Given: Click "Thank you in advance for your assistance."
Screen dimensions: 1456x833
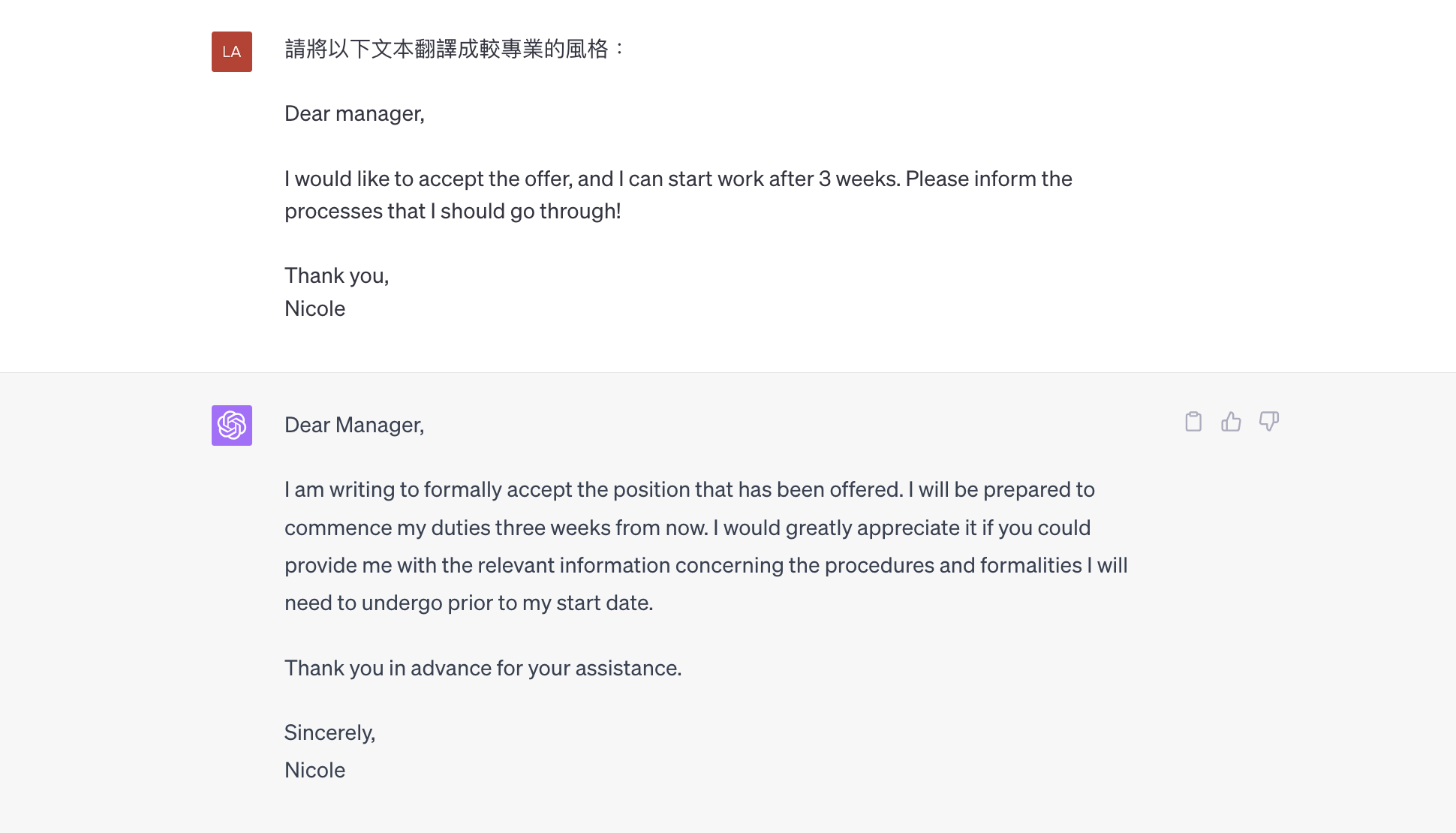Looking at the screenshot, I should [483, 669].
